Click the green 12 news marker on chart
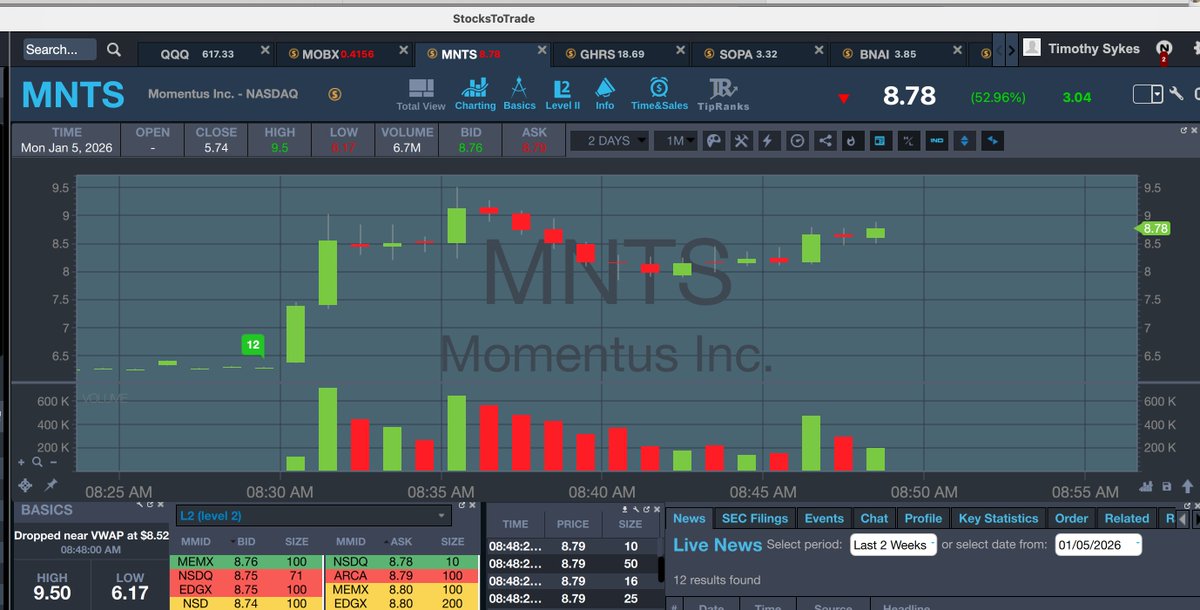 pyautogui.click(x=253, y=346)
